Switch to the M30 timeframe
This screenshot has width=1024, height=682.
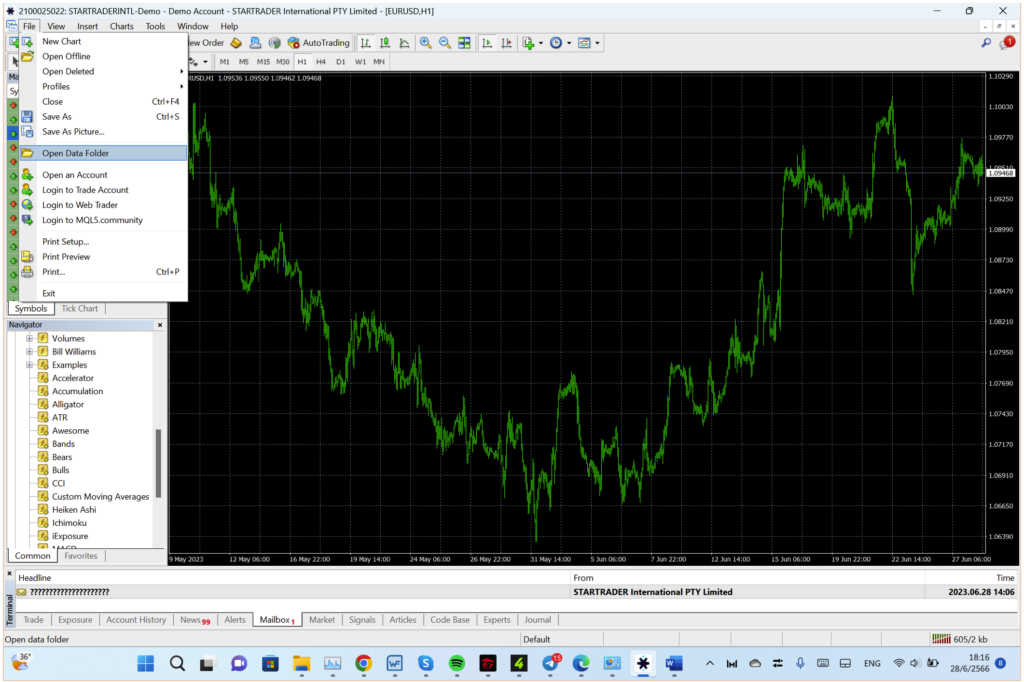(x=283, y=62)
